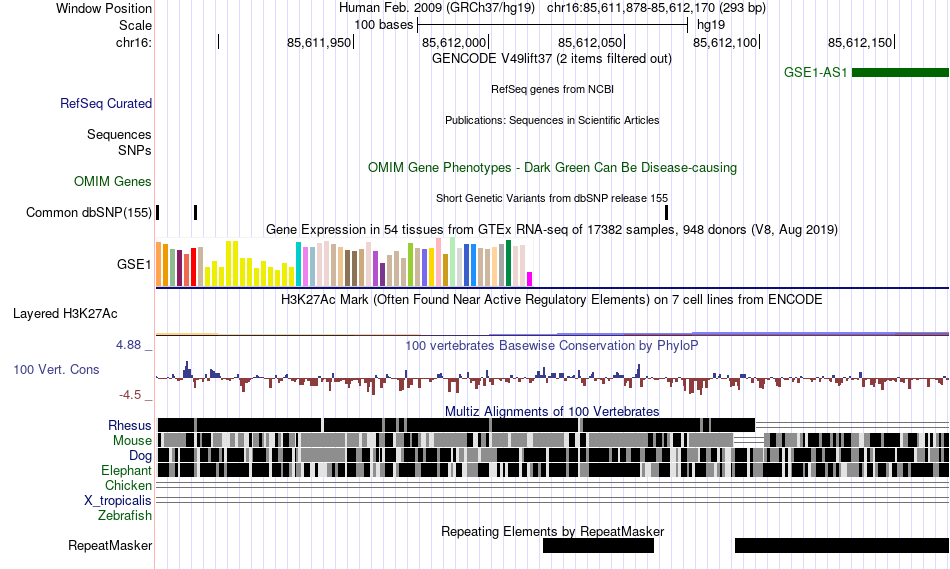Open the 100 Vert. Cons track label
The image size is (950, 569).
[x=56, y=370]
